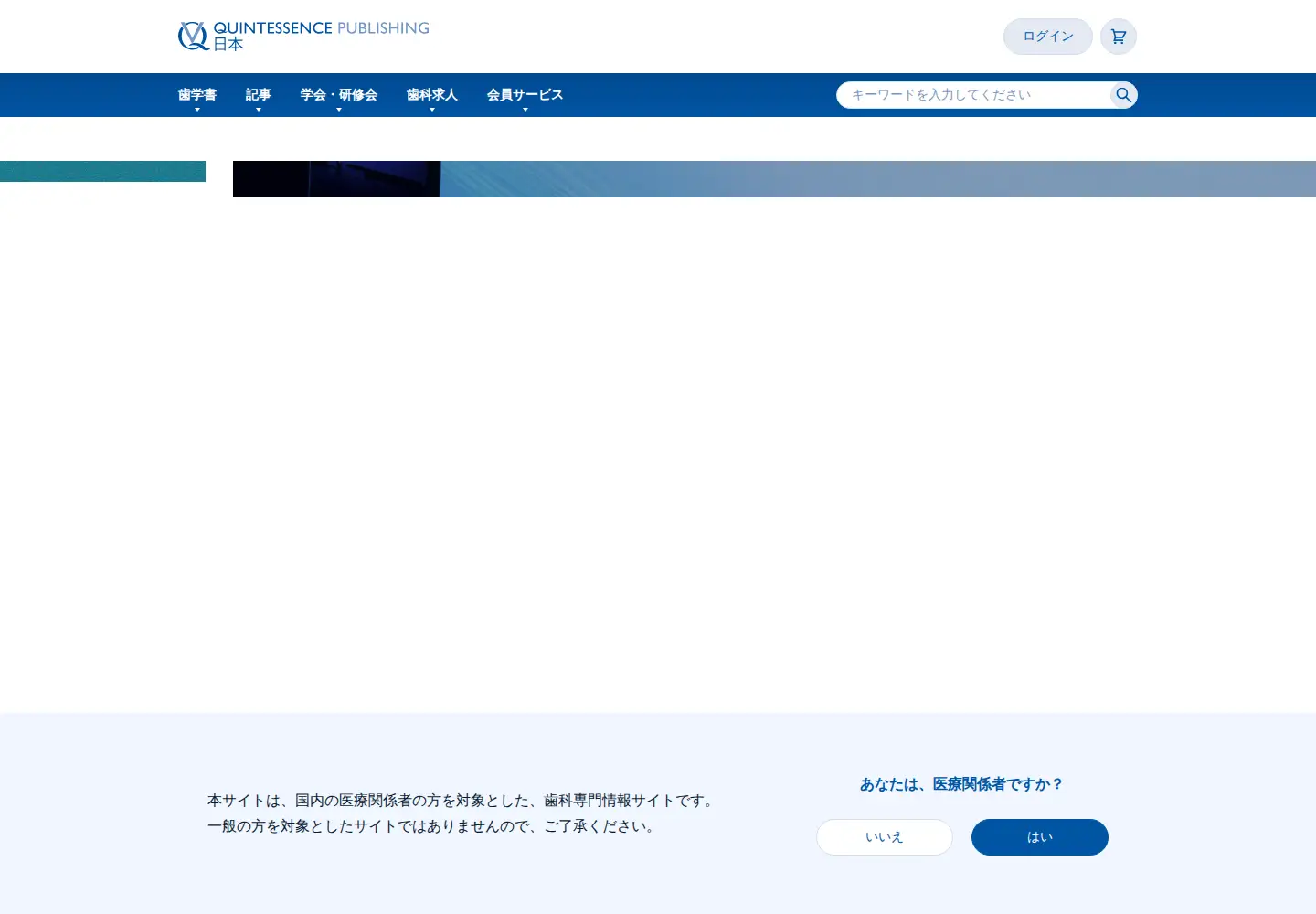Answer はい to medical professional prompt
The height and width of the screenshot is (914, 1316).
pos(1040,837)
